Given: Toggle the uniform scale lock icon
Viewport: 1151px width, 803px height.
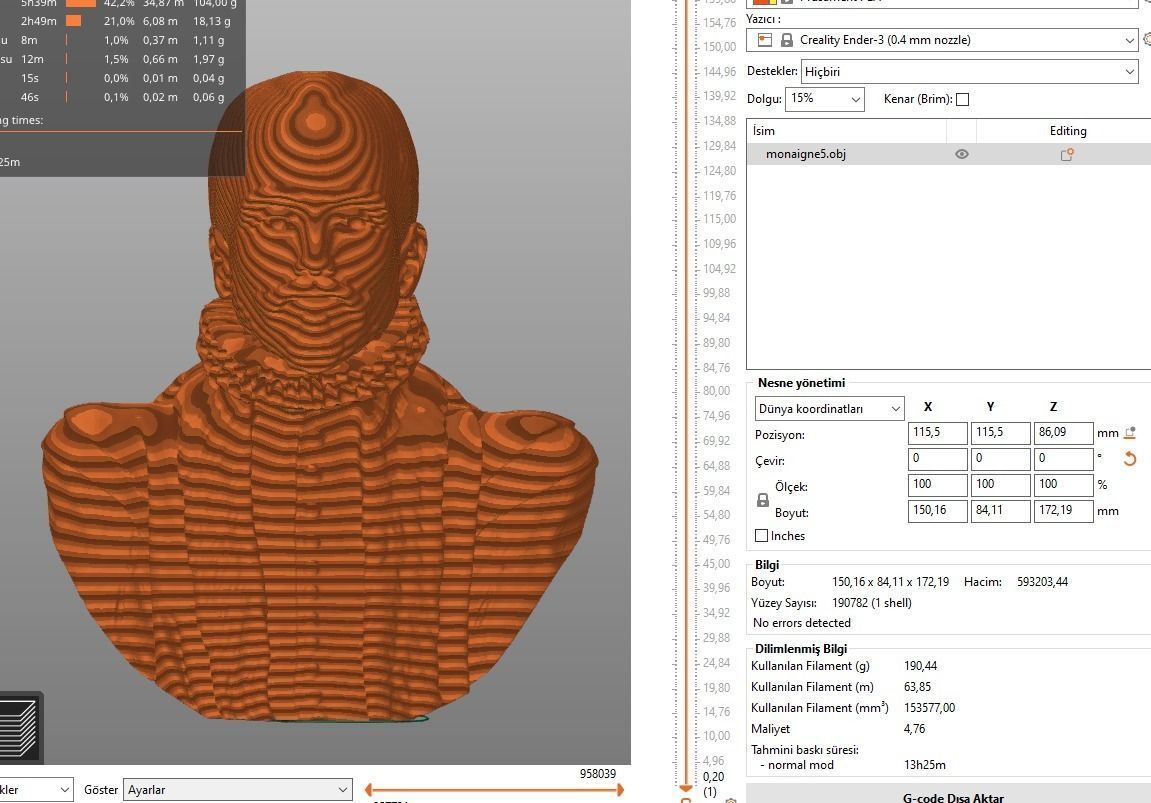Looking at the screenshot, I should [763, 500].
